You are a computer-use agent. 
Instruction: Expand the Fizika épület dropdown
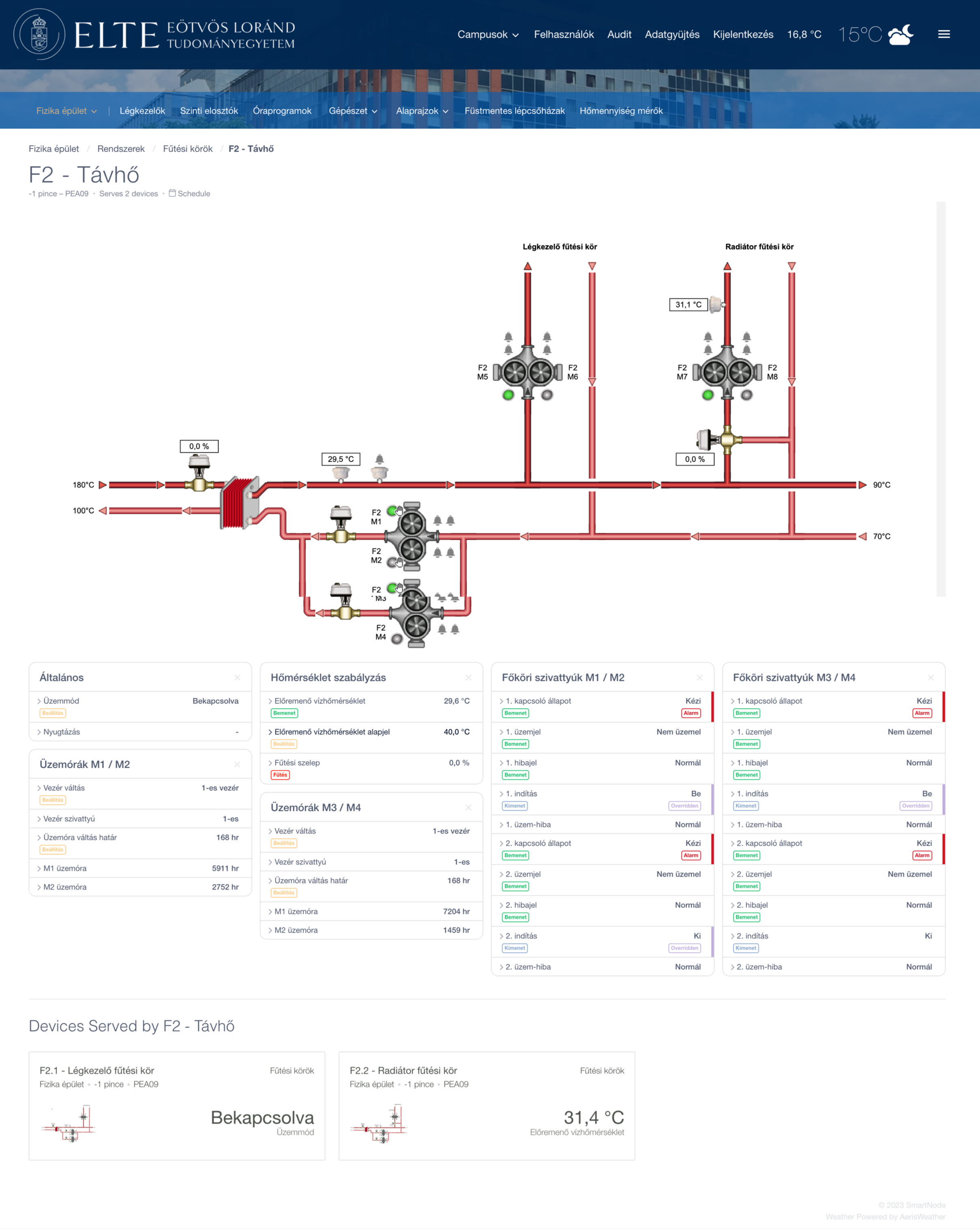[66, 111]
